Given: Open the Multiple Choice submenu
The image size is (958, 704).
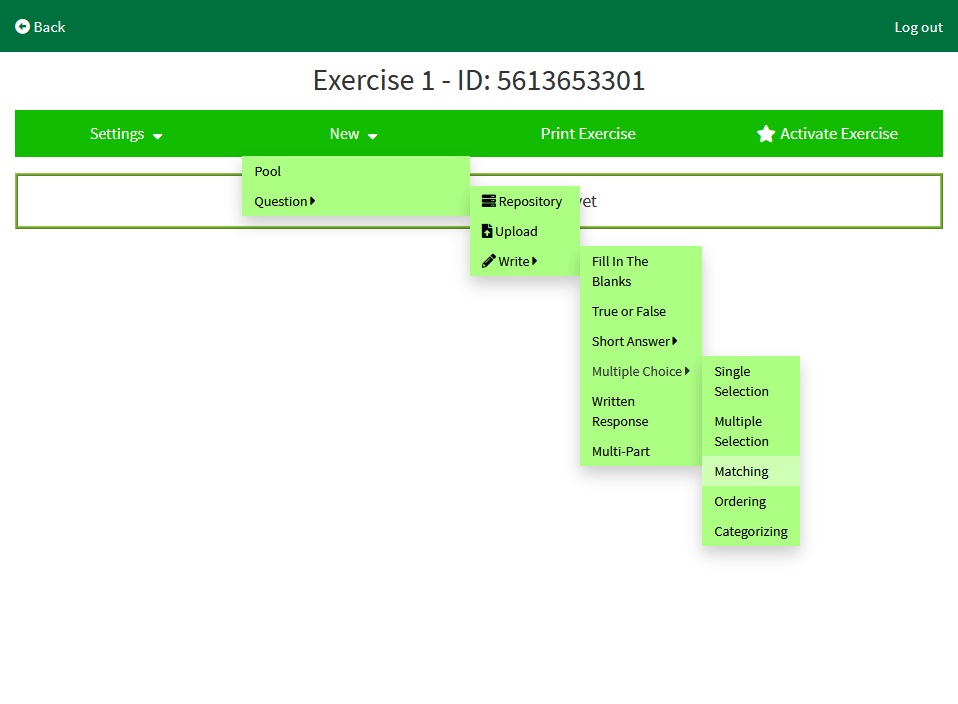Looking at the screenshot, I should (641, 371).
